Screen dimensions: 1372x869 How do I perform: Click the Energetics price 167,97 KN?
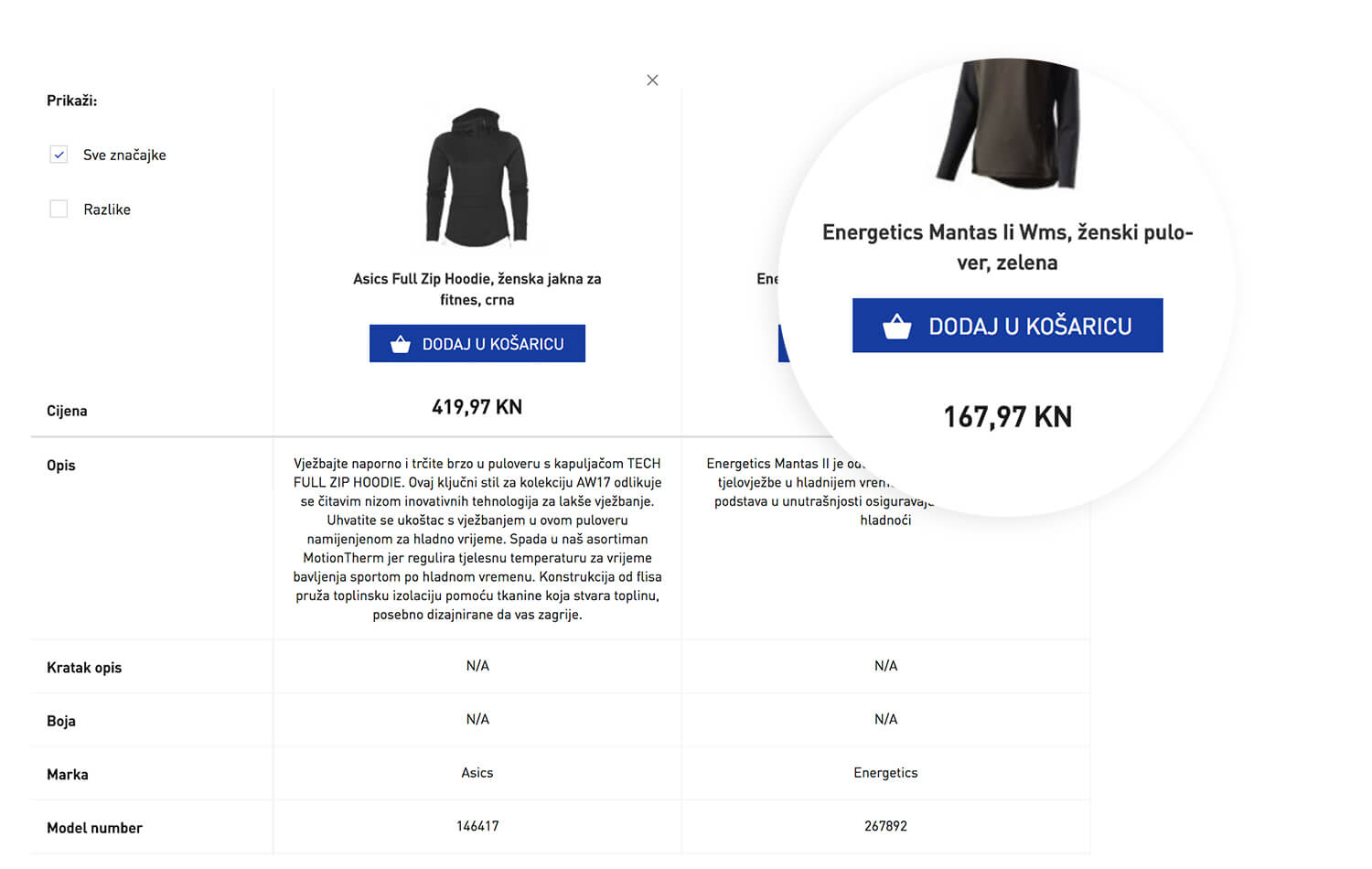click(1007, 417)
